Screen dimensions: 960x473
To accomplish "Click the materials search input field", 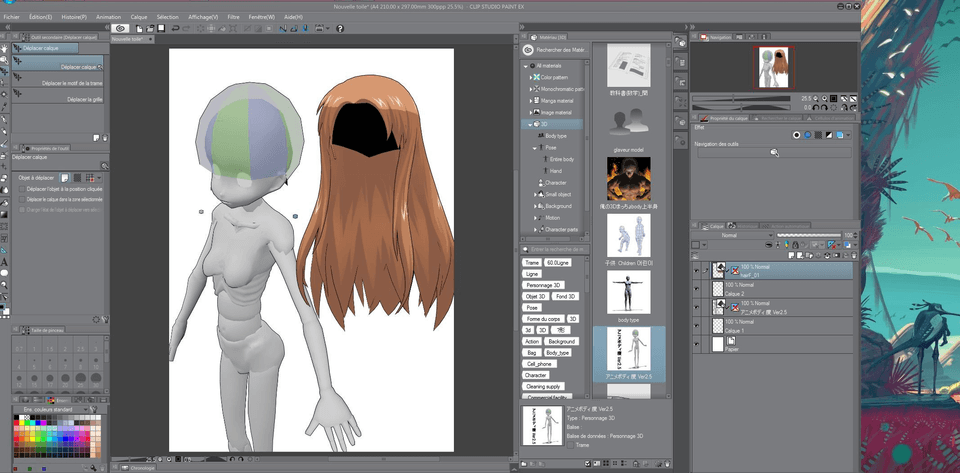I will [x=556, y=250].
